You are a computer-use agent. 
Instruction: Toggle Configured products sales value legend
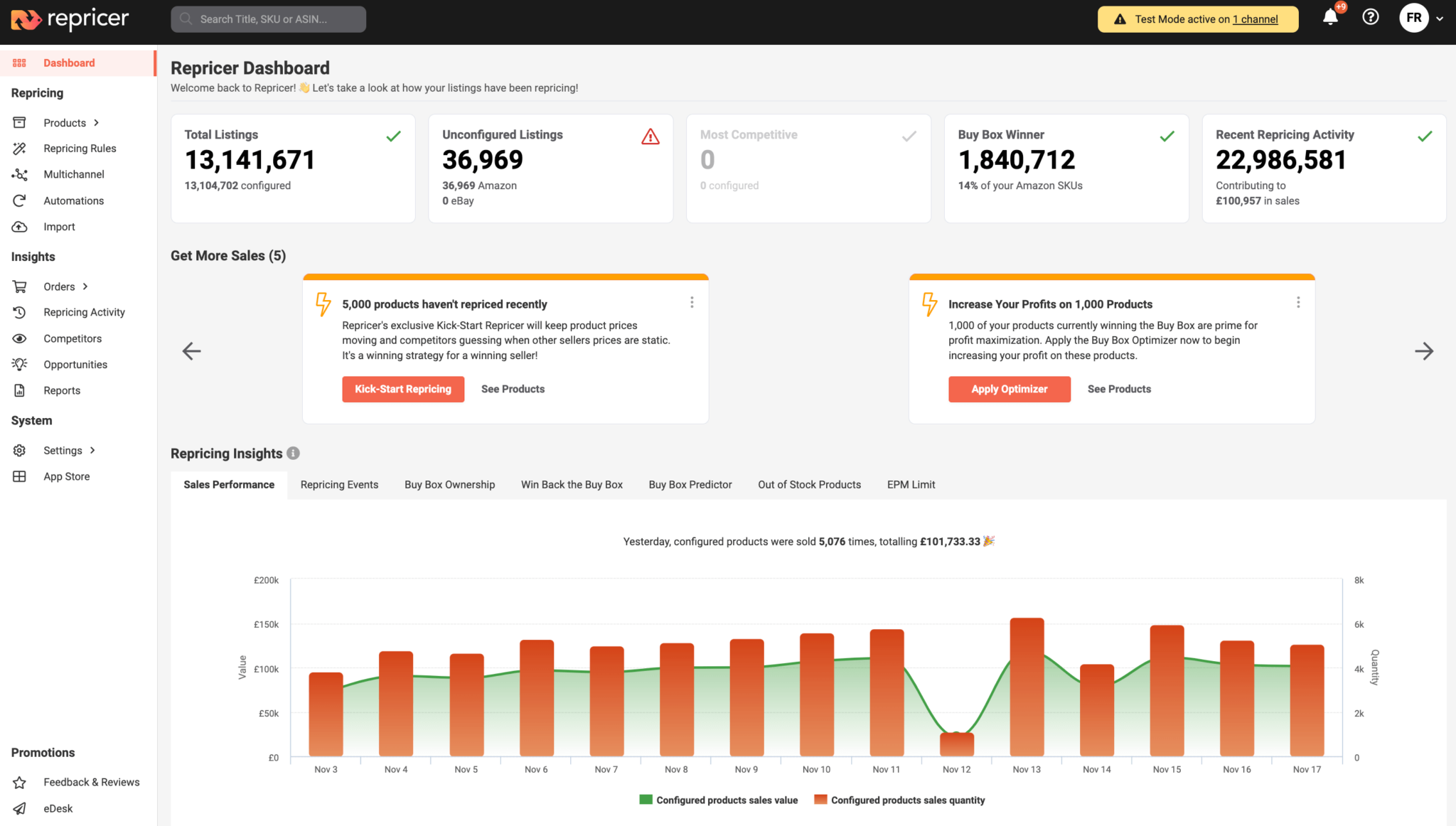[x=719, y=800]
